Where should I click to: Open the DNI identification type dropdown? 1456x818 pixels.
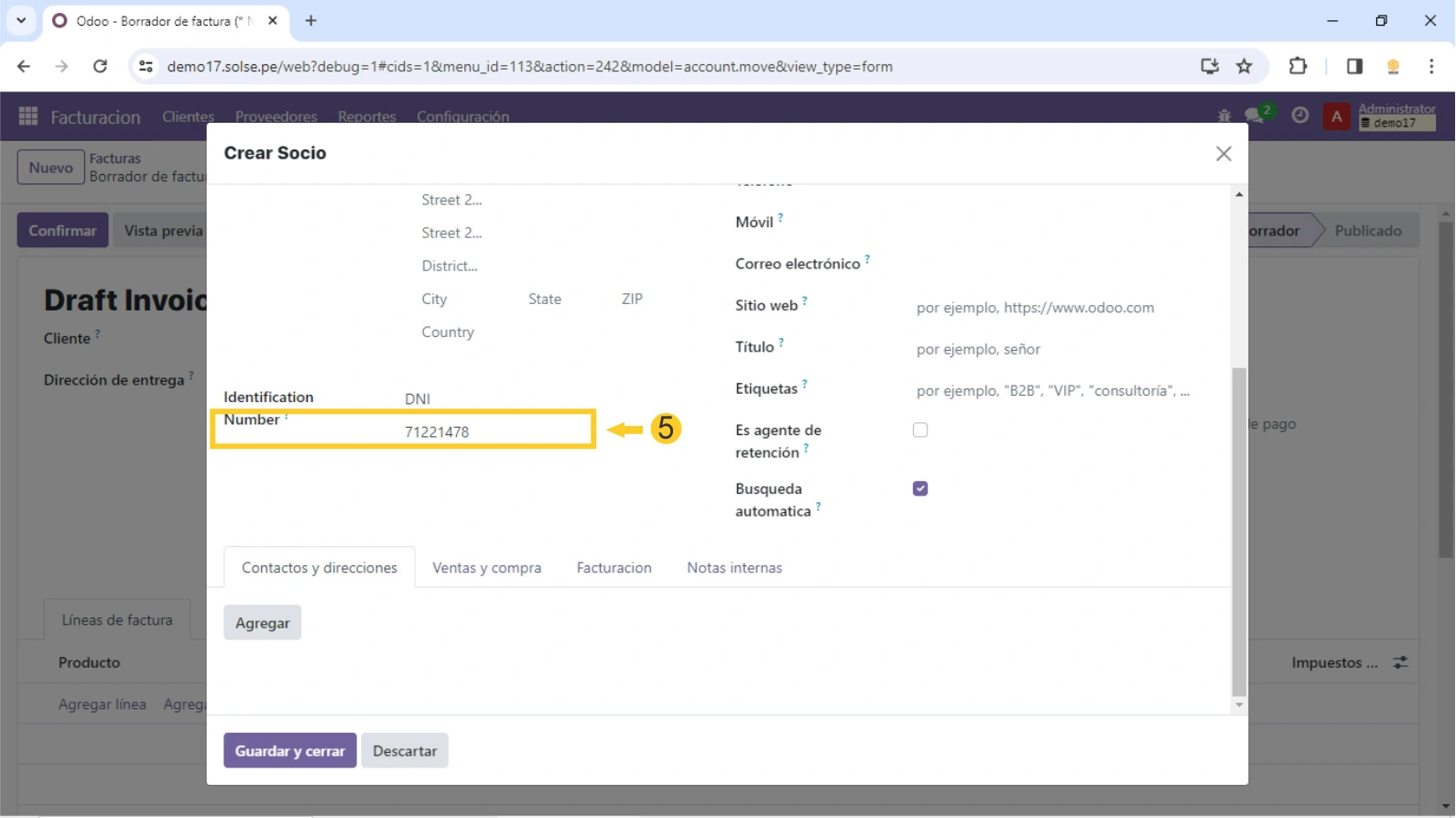494,399
